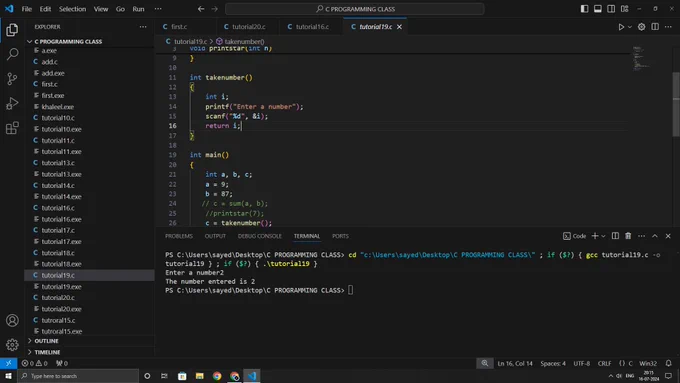Open the Run options dropdown arrow
The width and height of the screenshot is (680, 383).
coord(630,27)
